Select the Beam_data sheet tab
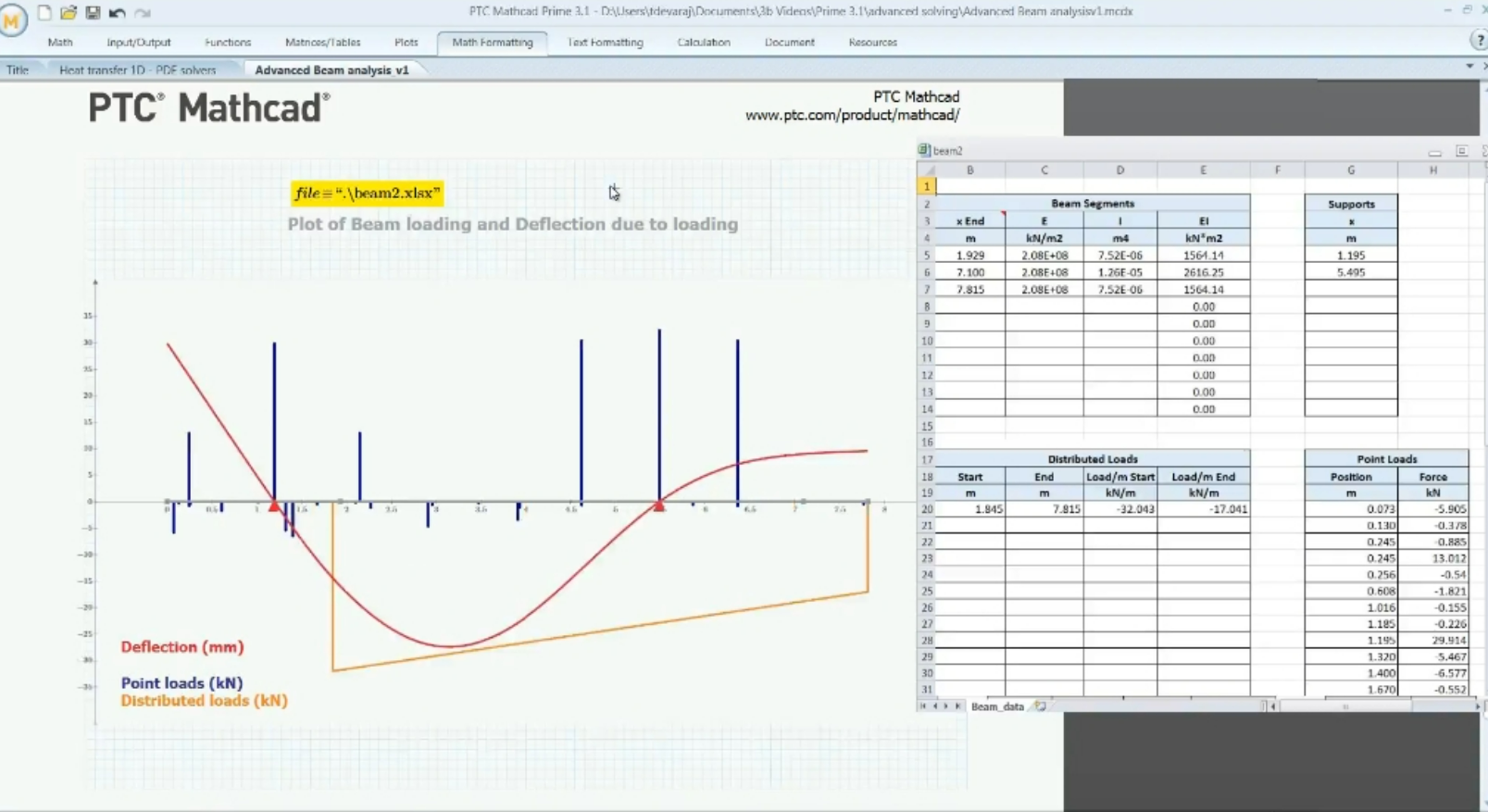The image size is (1488, 812). pos(997,706)
